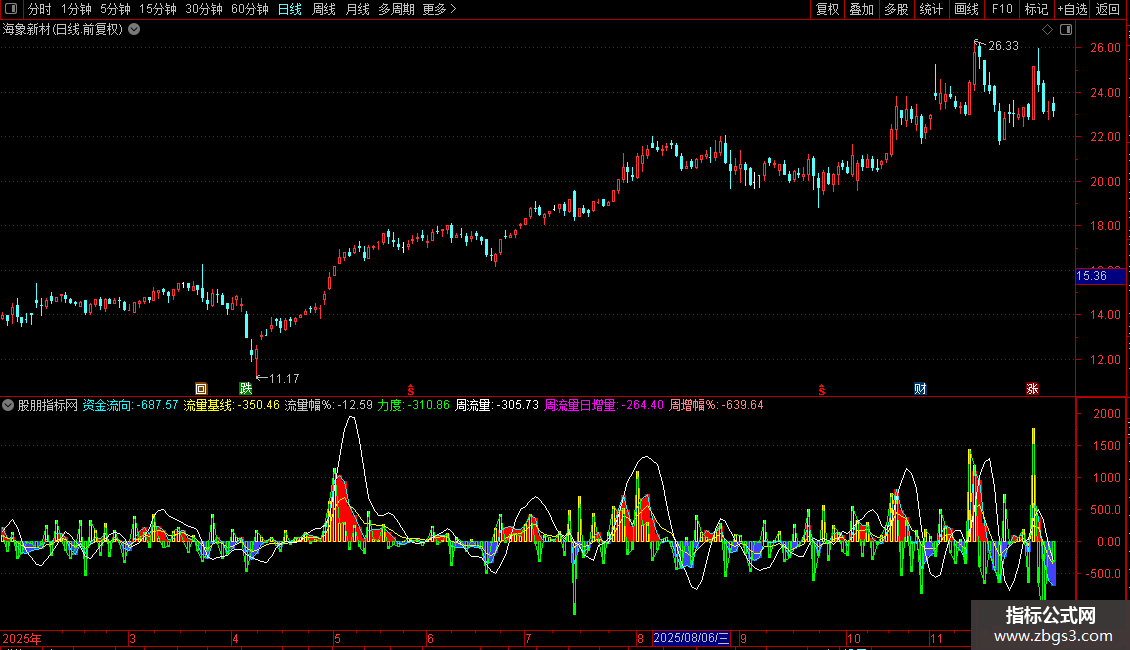Open the 多周期 multi-period view
This screenshot has width=1130, height=650.
(x=396, y=9)
